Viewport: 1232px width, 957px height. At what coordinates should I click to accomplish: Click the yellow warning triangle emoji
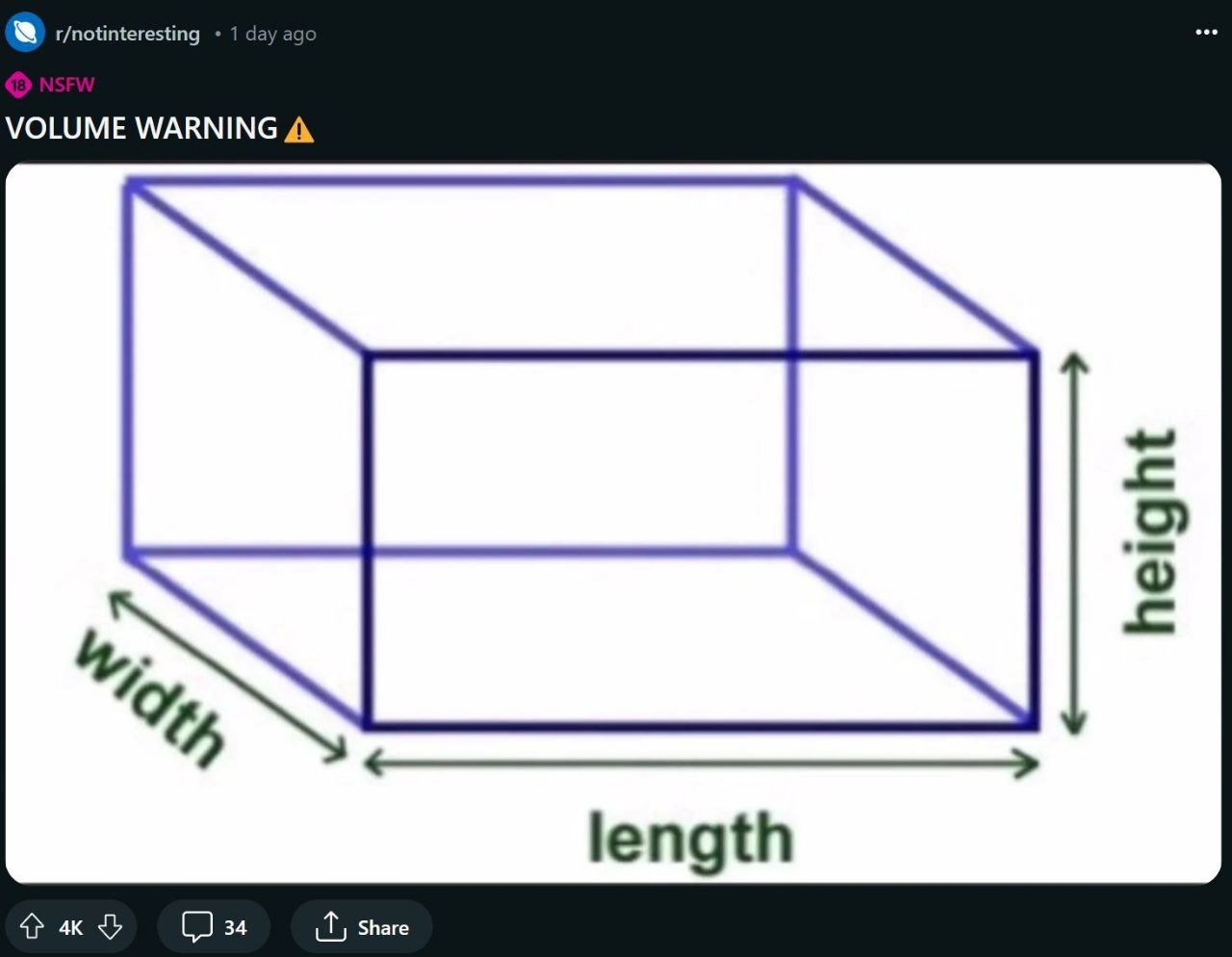[299, 129]
